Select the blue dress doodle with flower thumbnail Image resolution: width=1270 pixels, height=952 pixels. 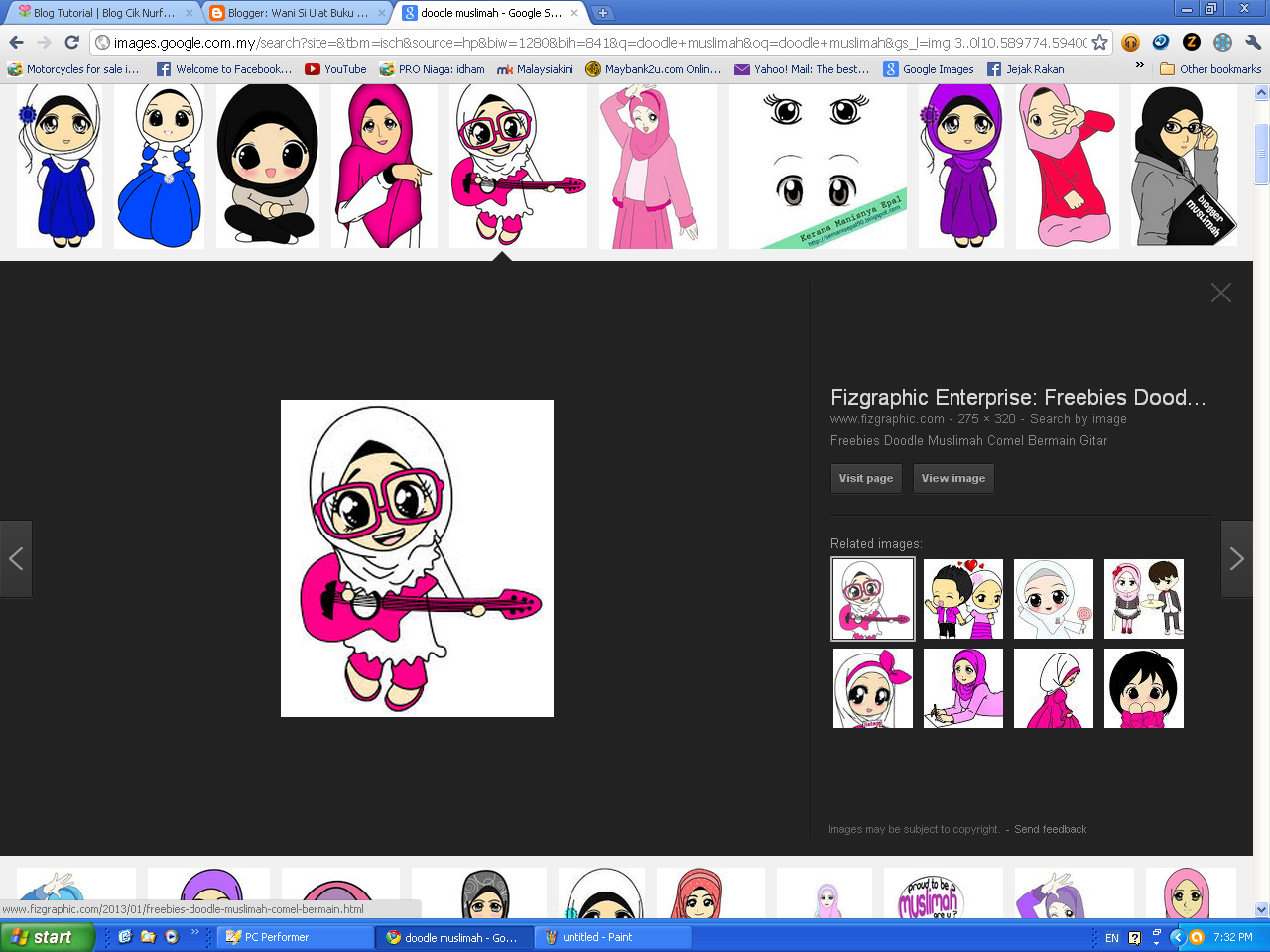[60, 166]
